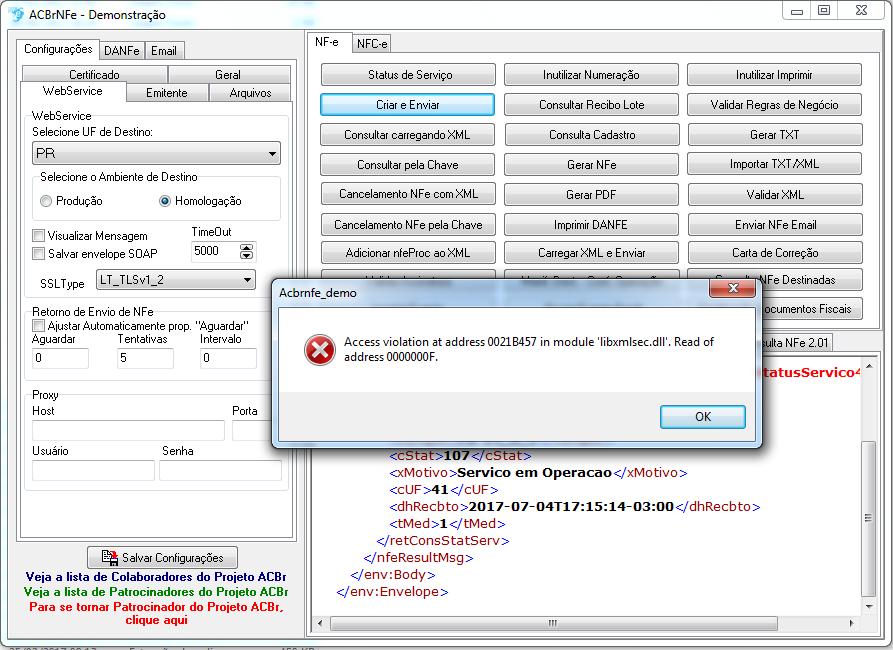
Task: Click the ACBrNFe application icon in title bar
Action: [x=17, y=14]
